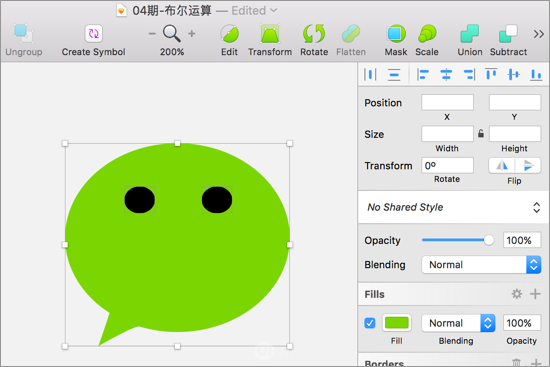
Task: Click the document file icon in title bar
Action: click(121, 11)
